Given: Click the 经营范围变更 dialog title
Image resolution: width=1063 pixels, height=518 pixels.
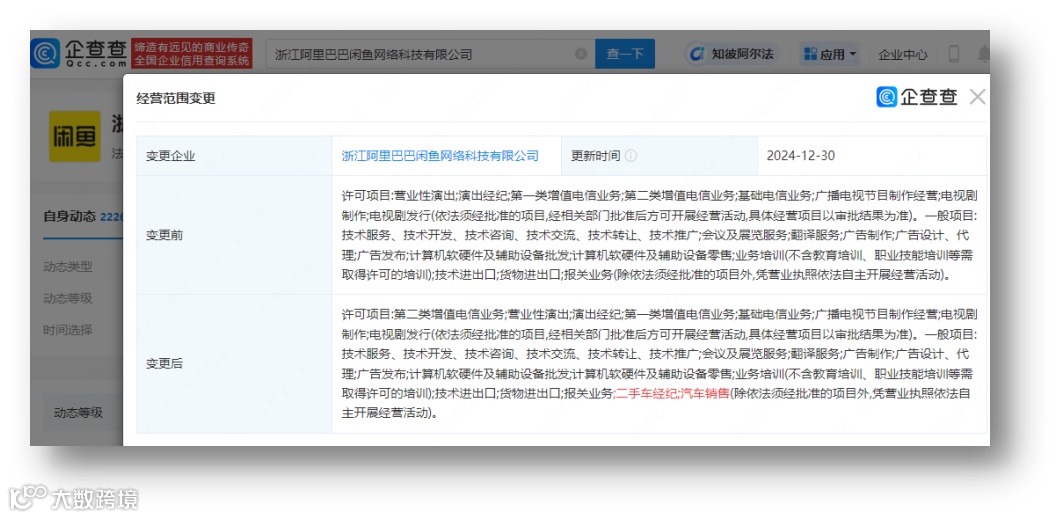Looking at the screenshot, I should (176, 98).
